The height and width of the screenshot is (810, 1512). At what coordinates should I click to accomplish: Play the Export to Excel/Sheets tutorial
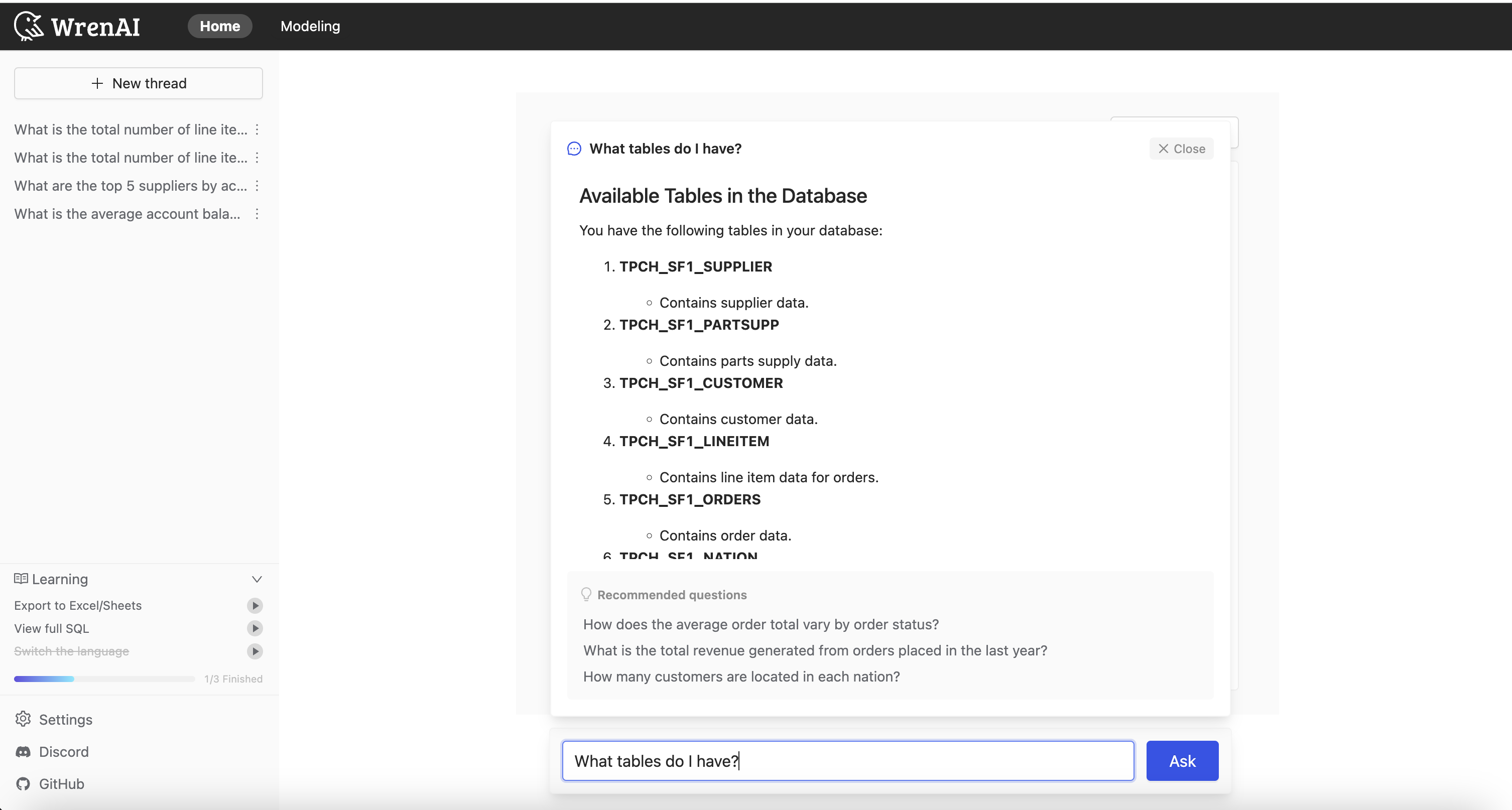point(255,605)
